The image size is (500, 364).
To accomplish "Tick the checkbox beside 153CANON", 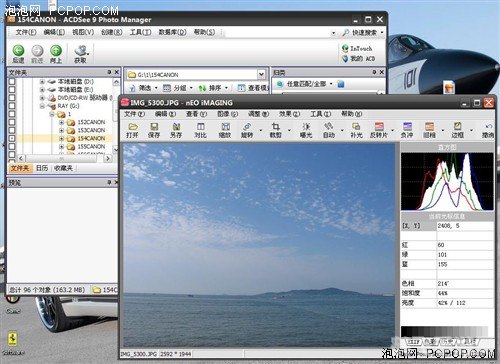I will click(x=12, y=130).
